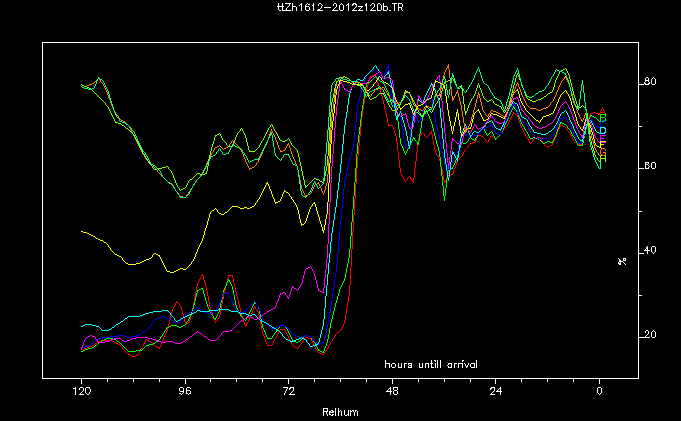Select the magenta series label F
This screenshot has height=421, width=681.
pos(602,144)
